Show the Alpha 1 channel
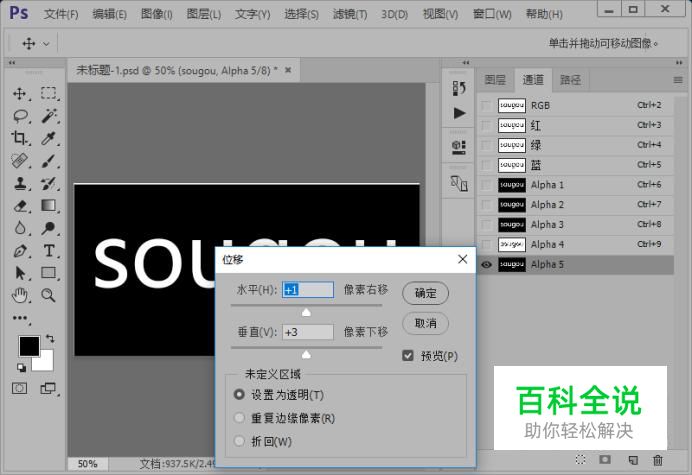This screenshot has height=475, width=692. point(486,185)
